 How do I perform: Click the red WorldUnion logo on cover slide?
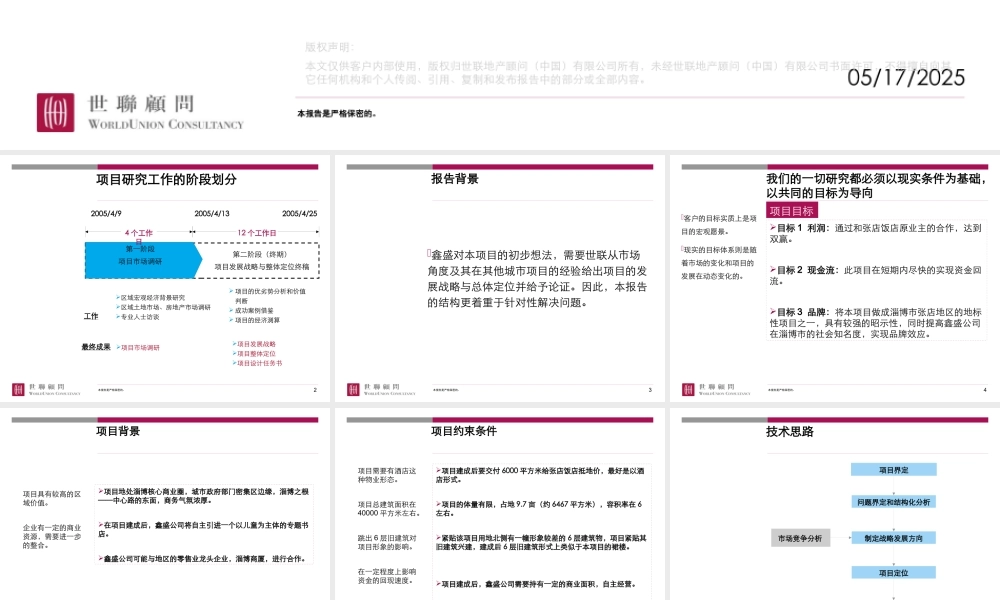(55, 113)
